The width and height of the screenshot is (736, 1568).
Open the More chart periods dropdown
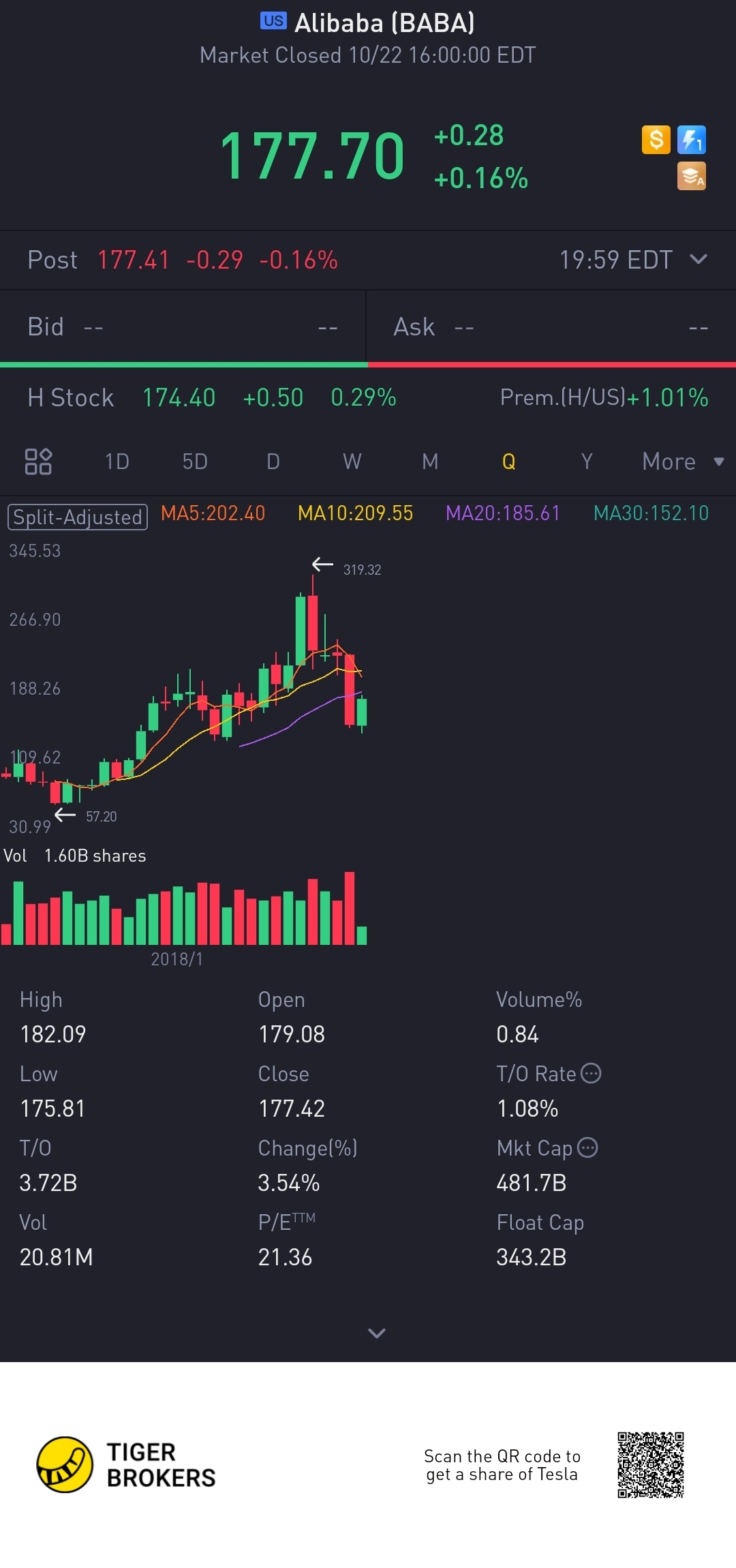(x=683, y=462)
